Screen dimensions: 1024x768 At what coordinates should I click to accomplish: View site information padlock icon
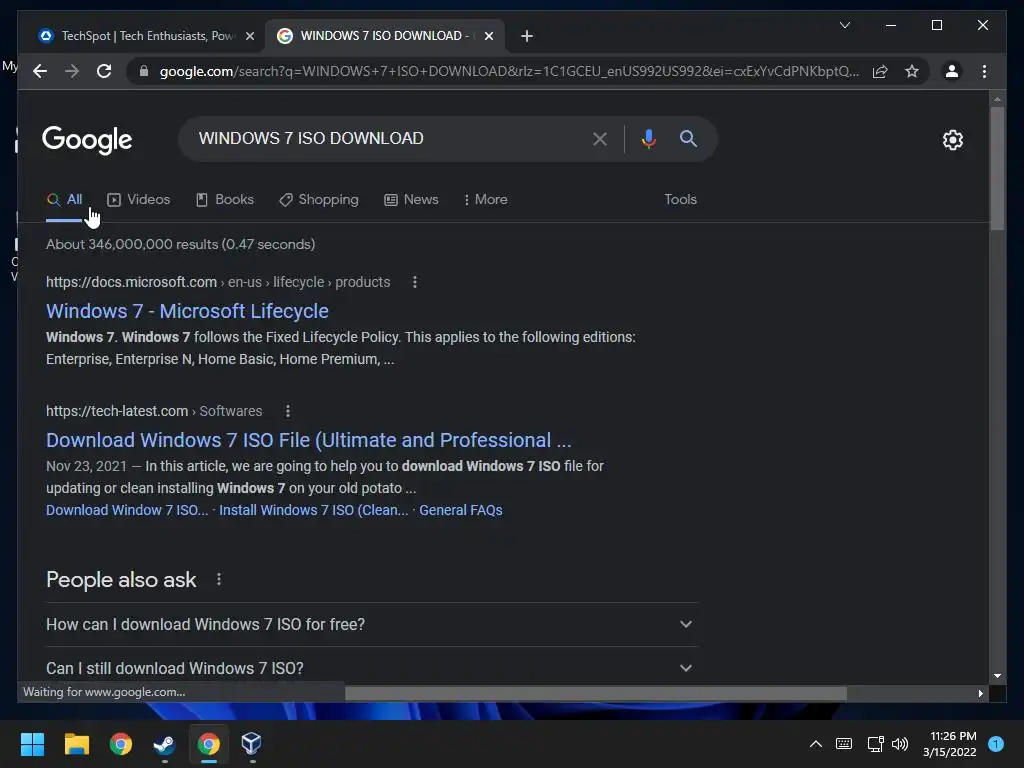(x=144, y=71)
